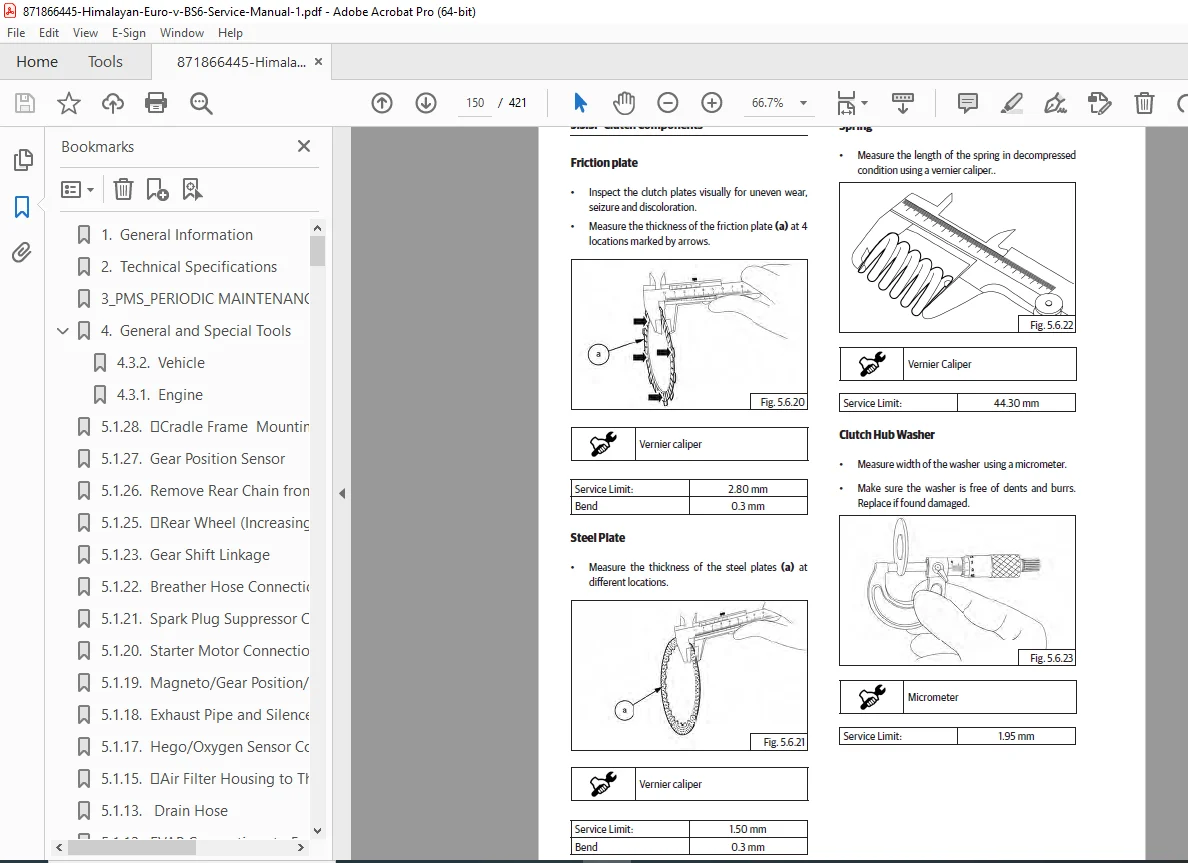
Task: Click the Save file icon
Action: pyautogui.click(x=25, y=103)
